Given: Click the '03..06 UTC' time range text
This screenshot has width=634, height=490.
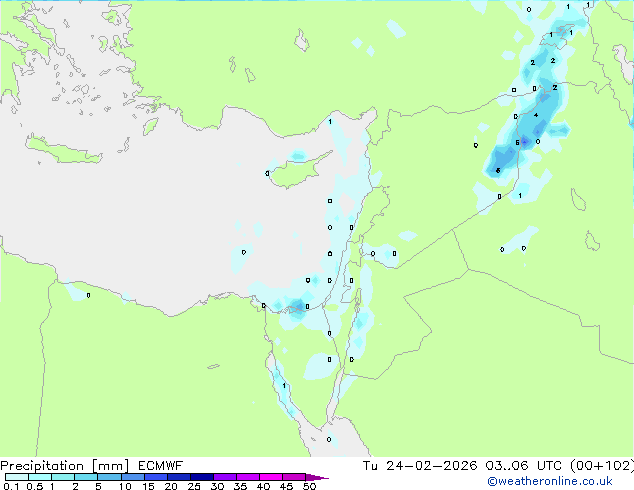Looking at the screenshot, I should coord(524,466).
